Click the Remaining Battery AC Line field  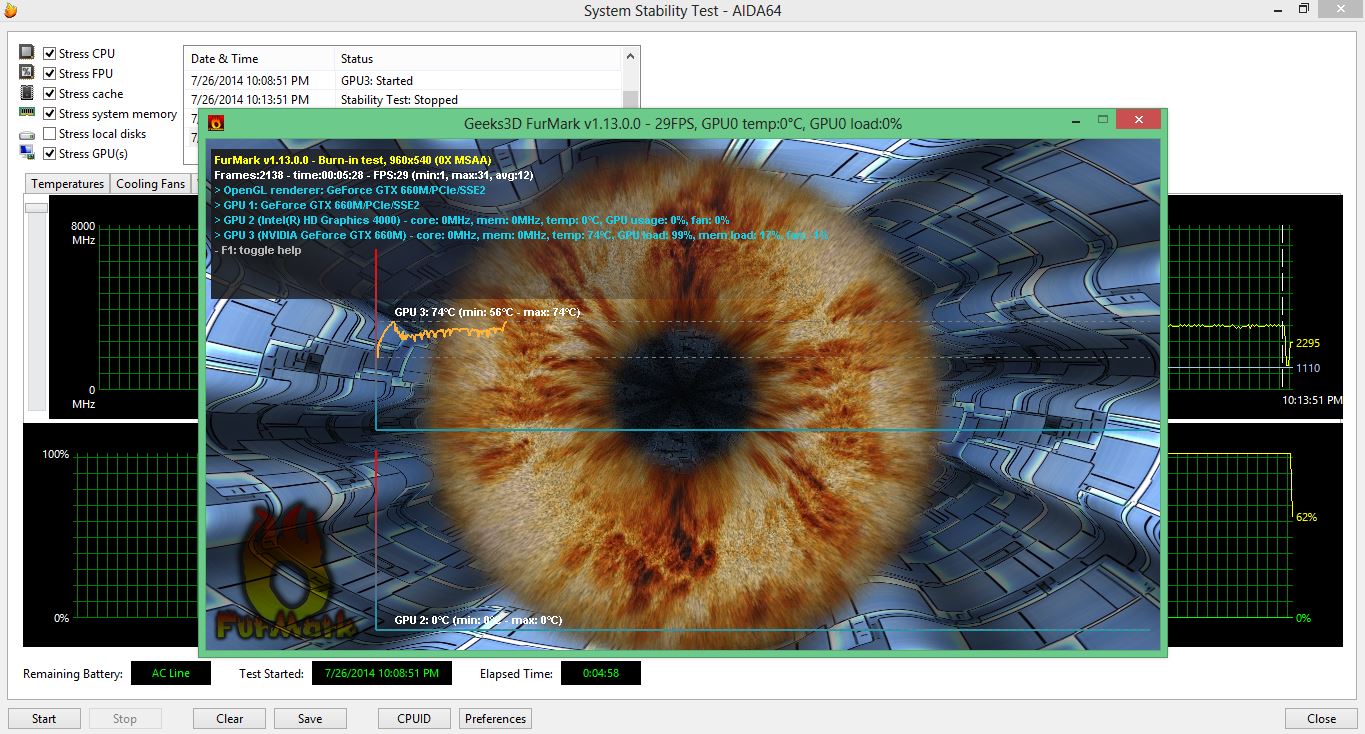[x=171, y=673]
